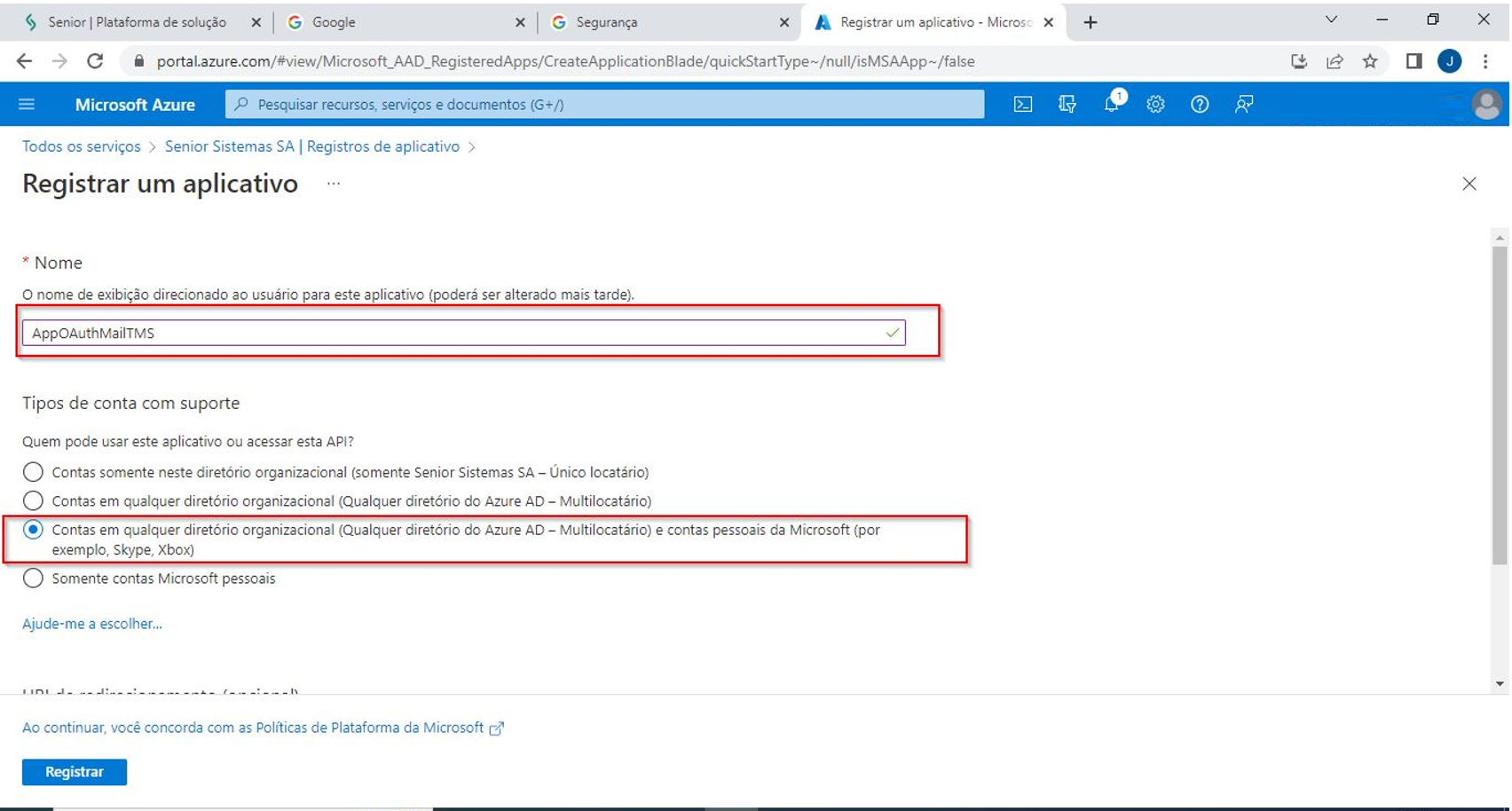Focus the Azure search resources box
The width and height of the screenshot is (1512, 811).
click(605, 105)
